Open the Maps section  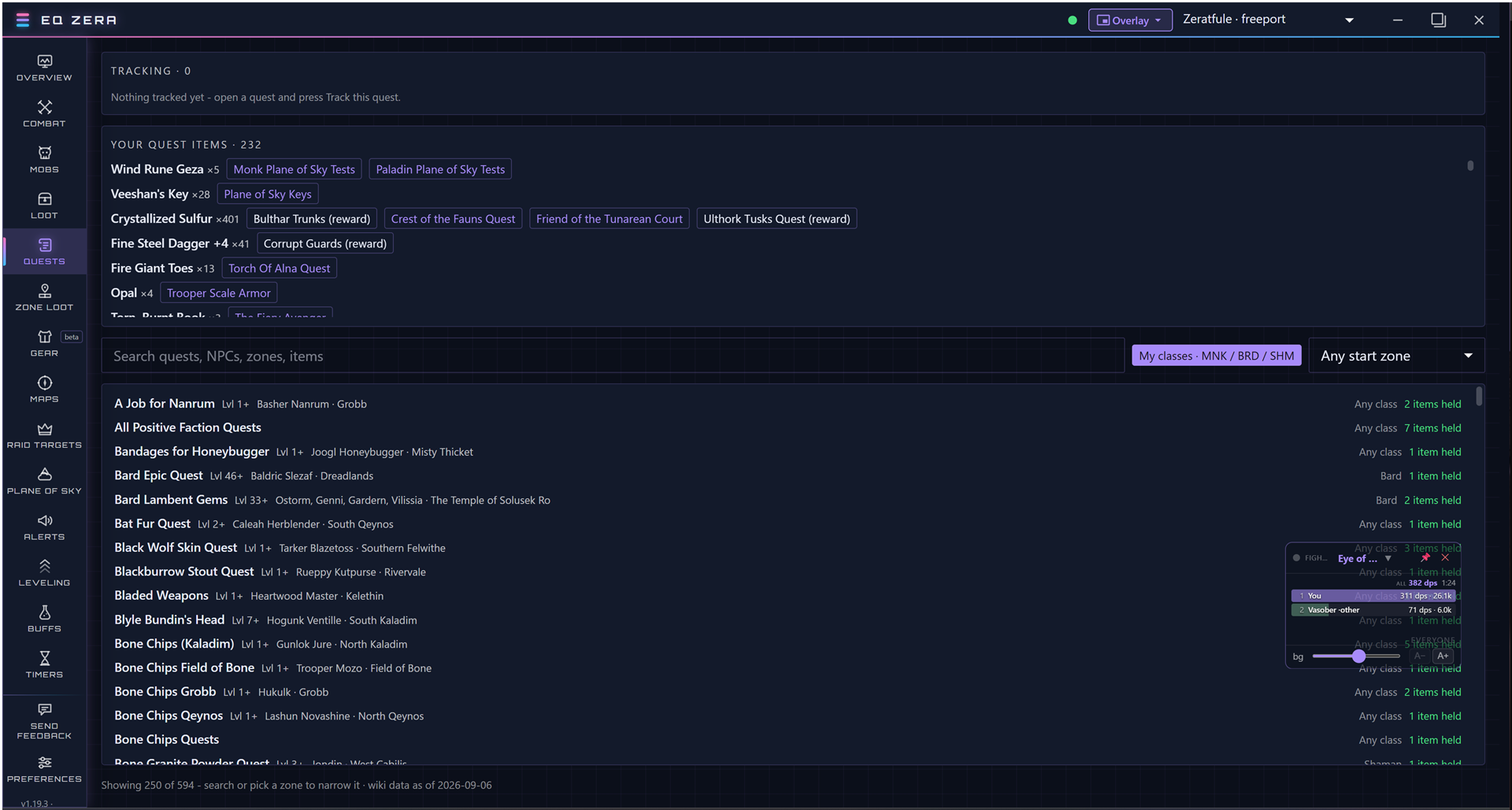click(44, 389)
